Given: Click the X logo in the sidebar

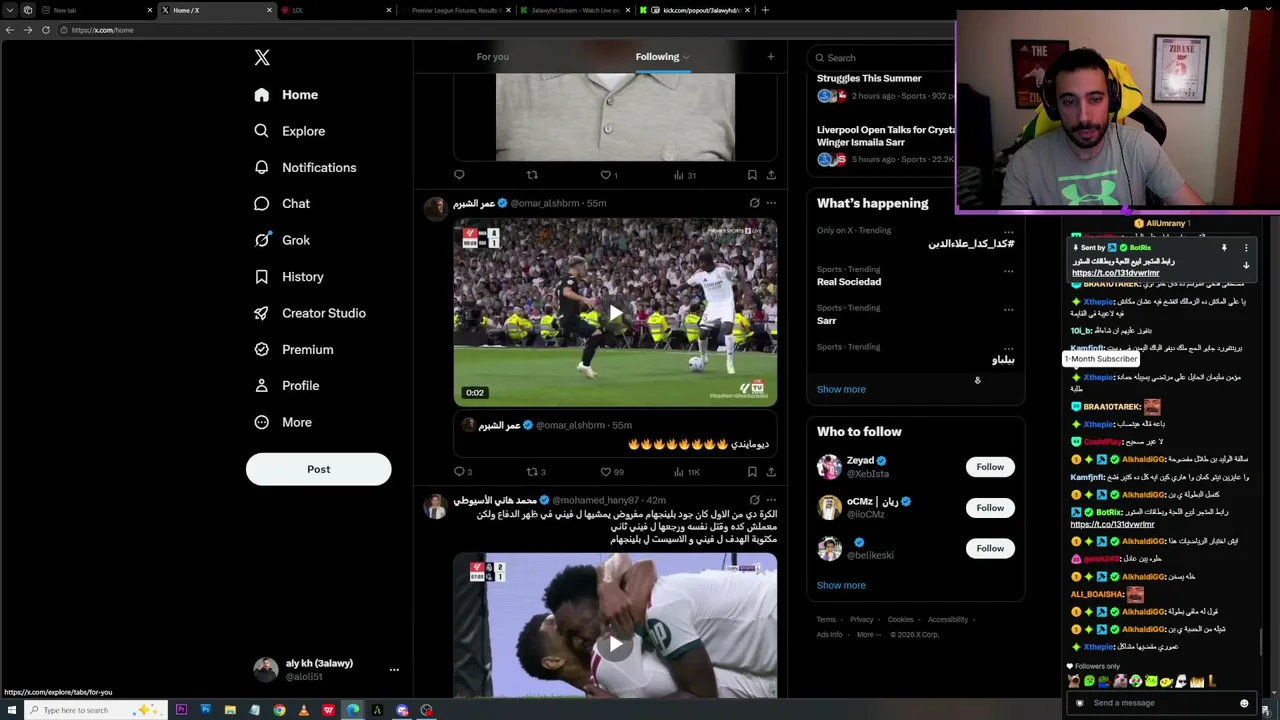Looking at the screenshot, I should point(262,58).
